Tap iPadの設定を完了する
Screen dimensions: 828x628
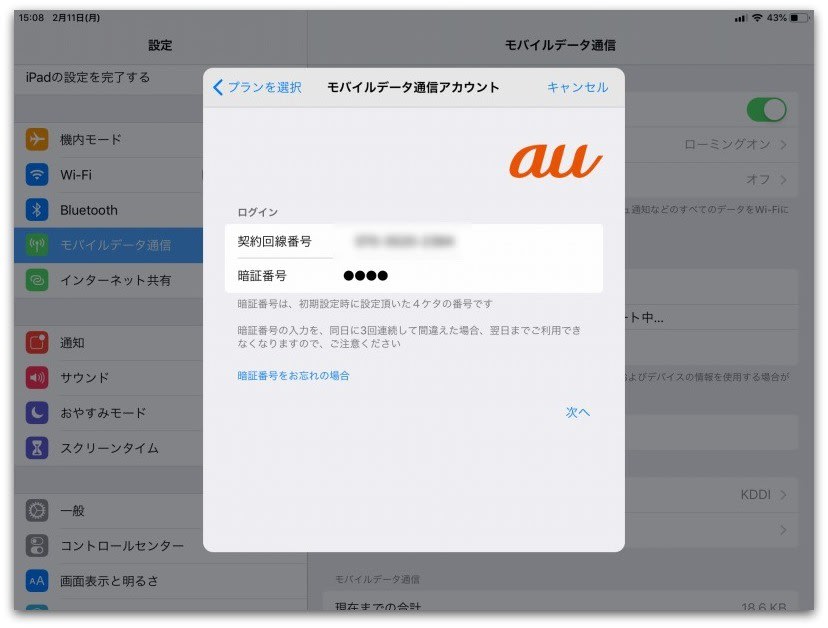(x=88, y=77)
